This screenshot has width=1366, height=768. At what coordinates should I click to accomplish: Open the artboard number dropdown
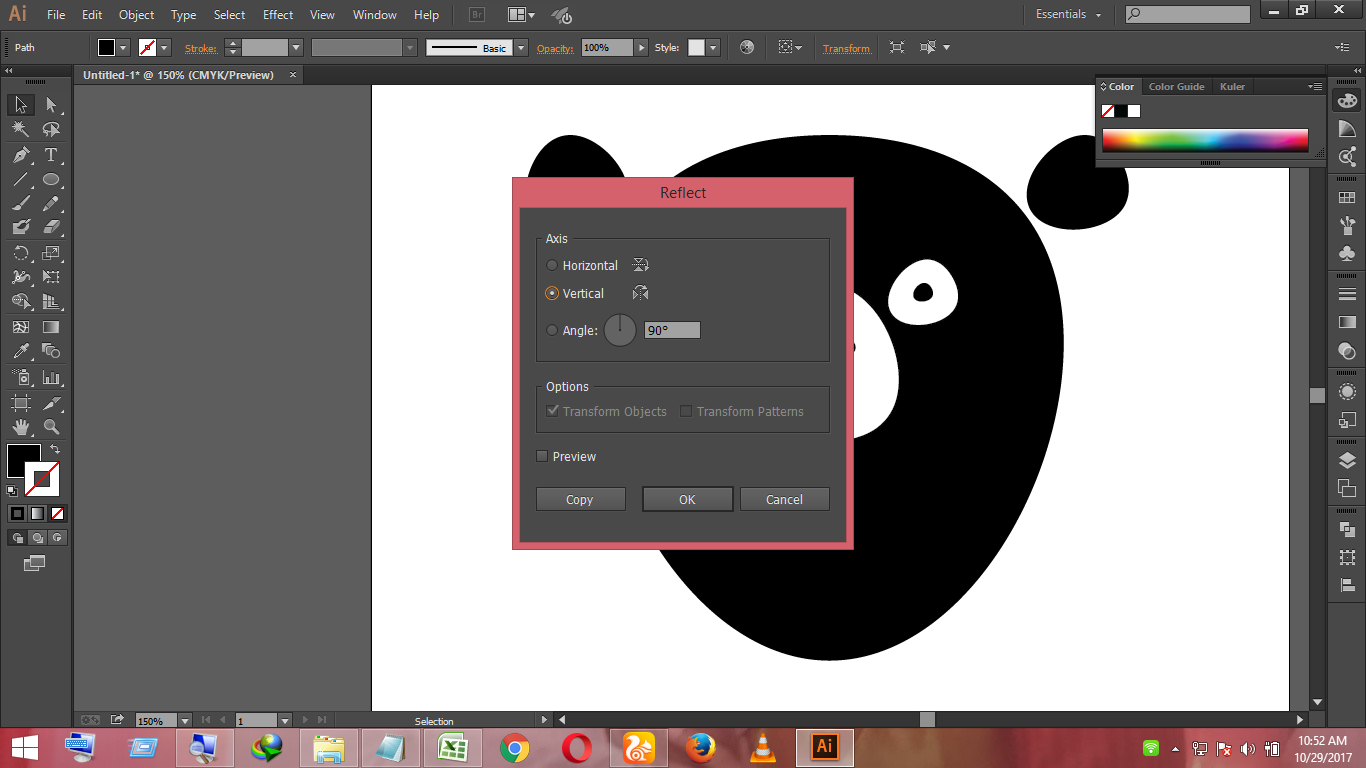(285, 720)
